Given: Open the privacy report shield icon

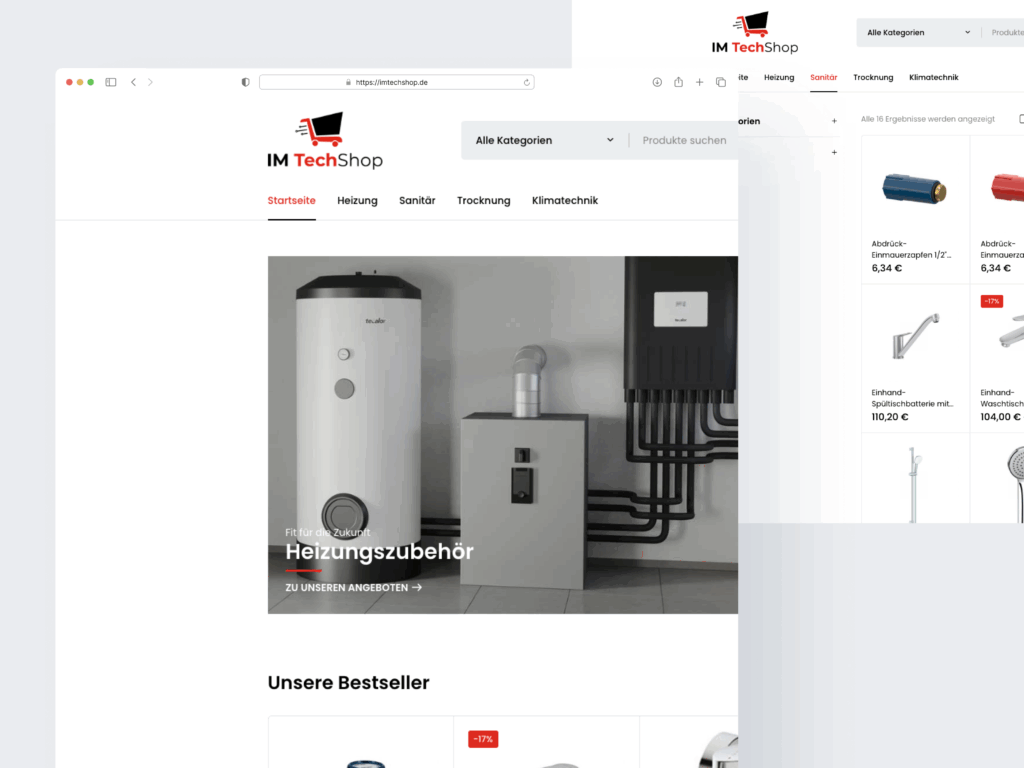Looking at the screenshot, I should click(x=246, y=82).
